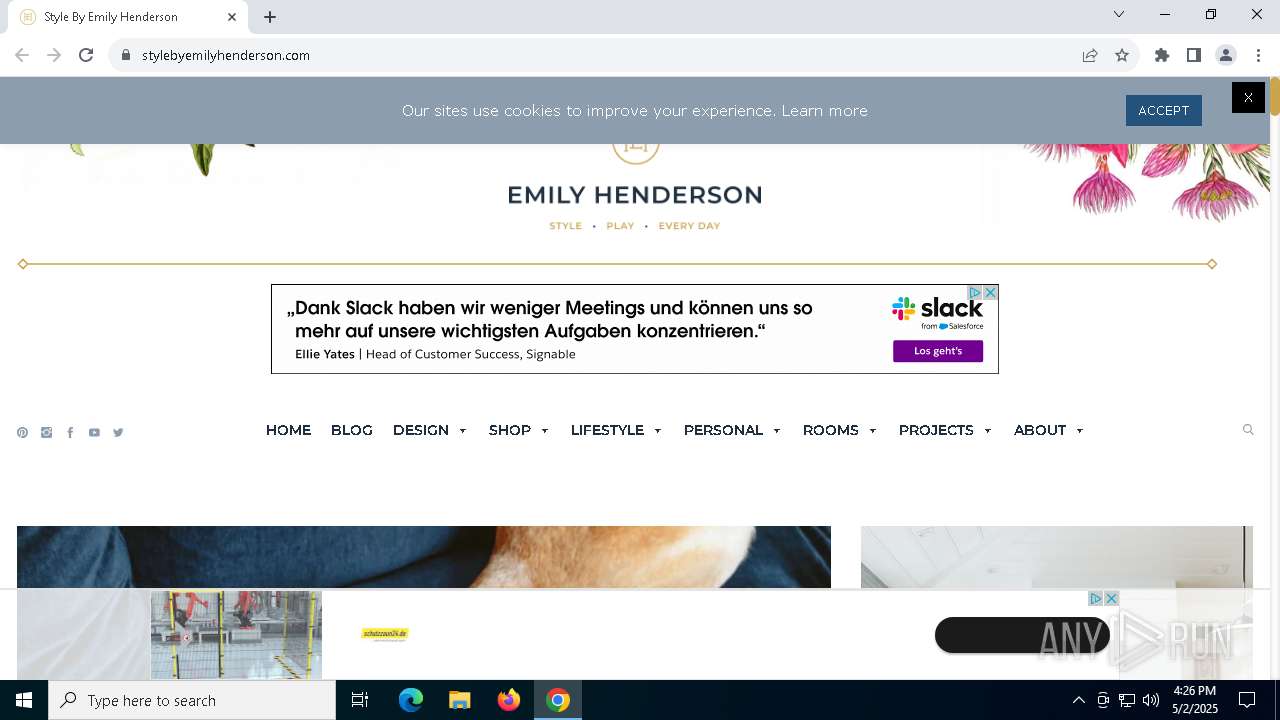Toggle Chrome side panel
This screenshot has height=720, width=1280.
click(1194, 55)
